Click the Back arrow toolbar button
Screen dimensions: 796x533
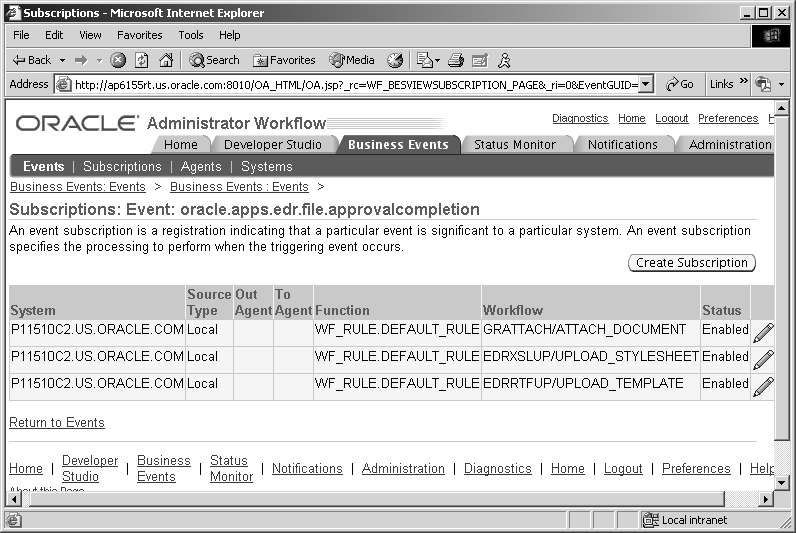[x=31, y=60]
